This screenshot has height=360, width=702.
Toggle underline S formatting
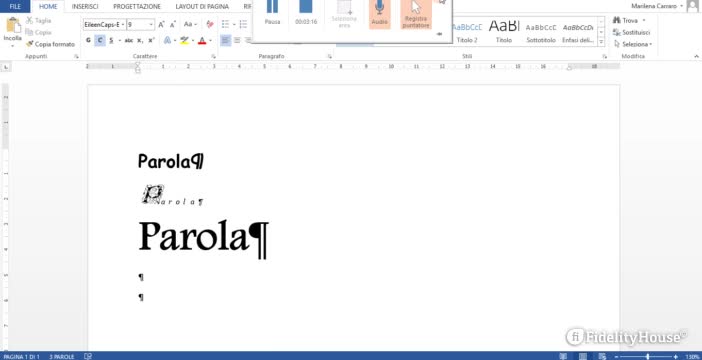coord(111,40)
